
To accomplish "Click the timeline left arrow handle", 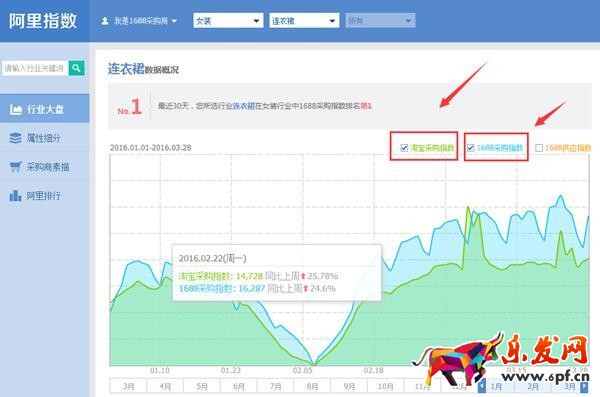I will [482, 386].
